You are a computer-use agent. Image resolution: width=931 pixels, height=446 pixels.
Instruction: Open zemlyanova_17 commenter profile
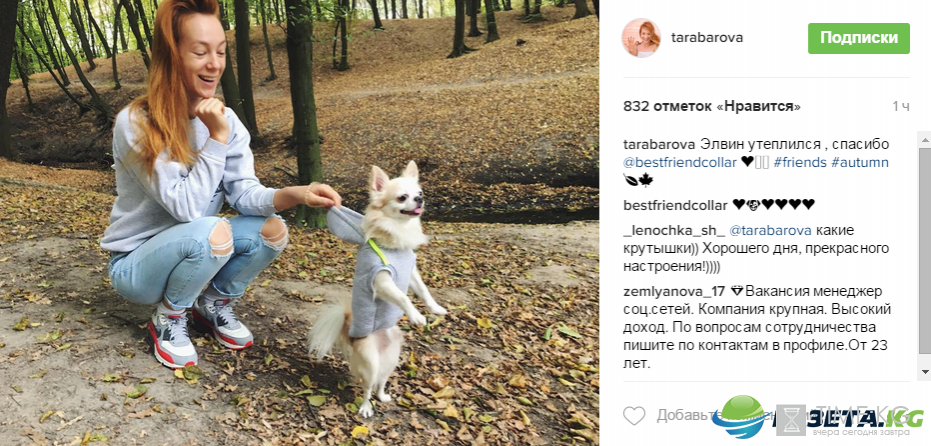674,292
